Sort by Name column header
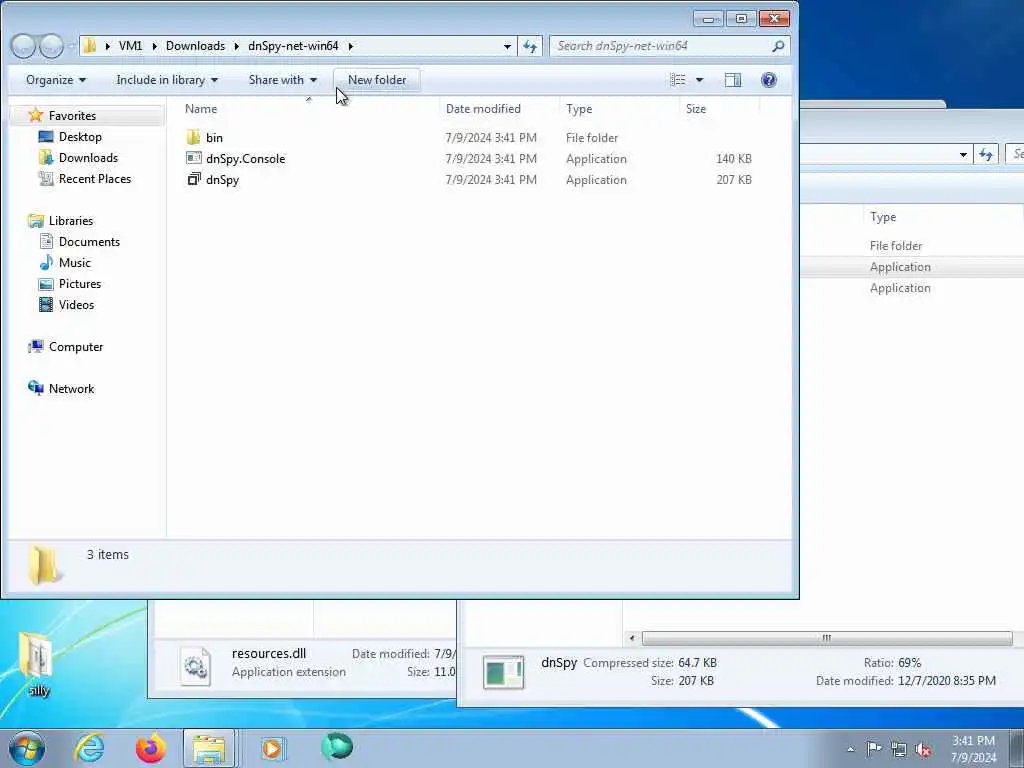Screen dimensions: 1024x768 coord(201,108)
